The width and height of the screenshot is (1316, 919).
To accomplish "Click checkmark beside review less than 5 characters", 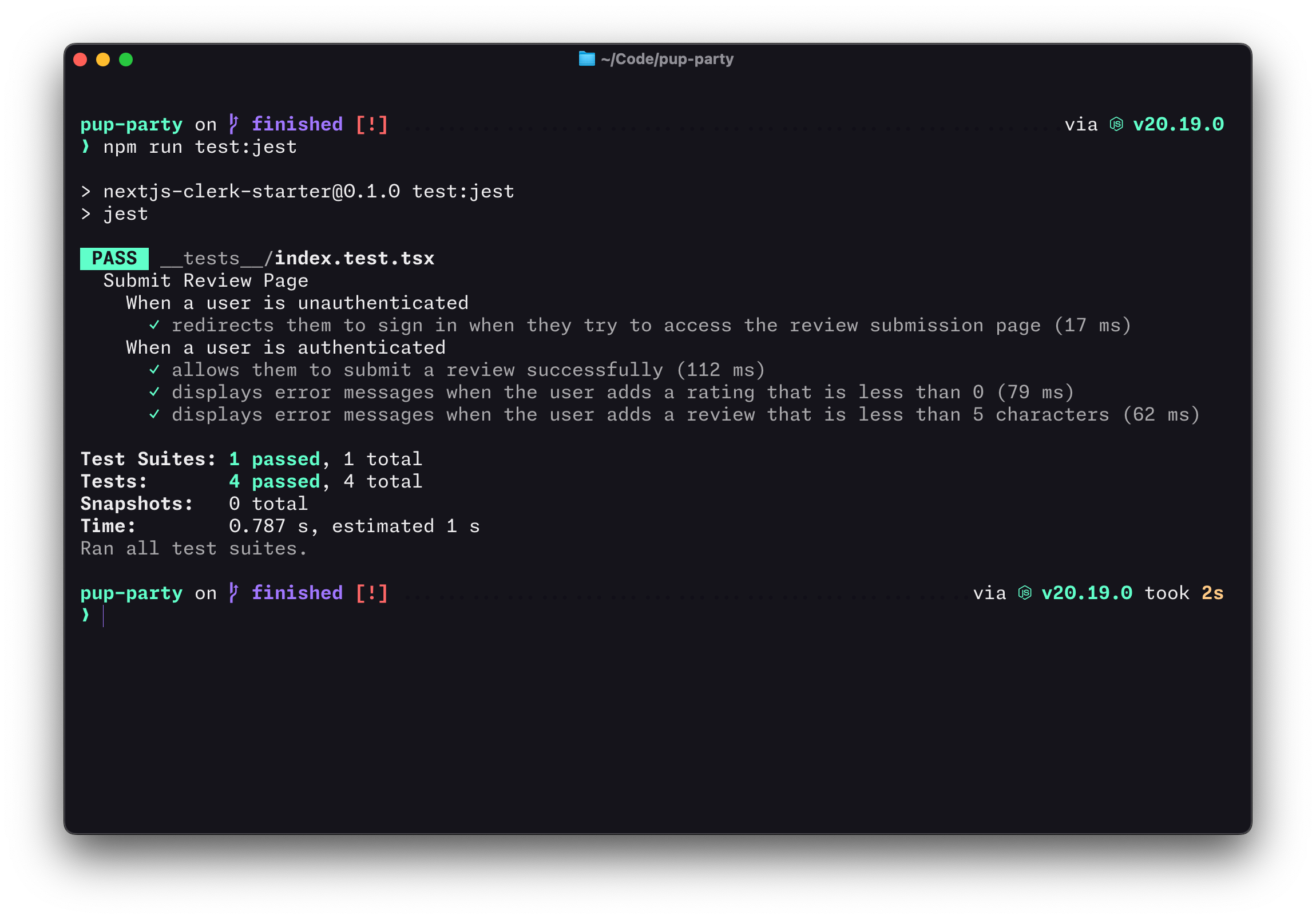I will [x=154, y=414].
